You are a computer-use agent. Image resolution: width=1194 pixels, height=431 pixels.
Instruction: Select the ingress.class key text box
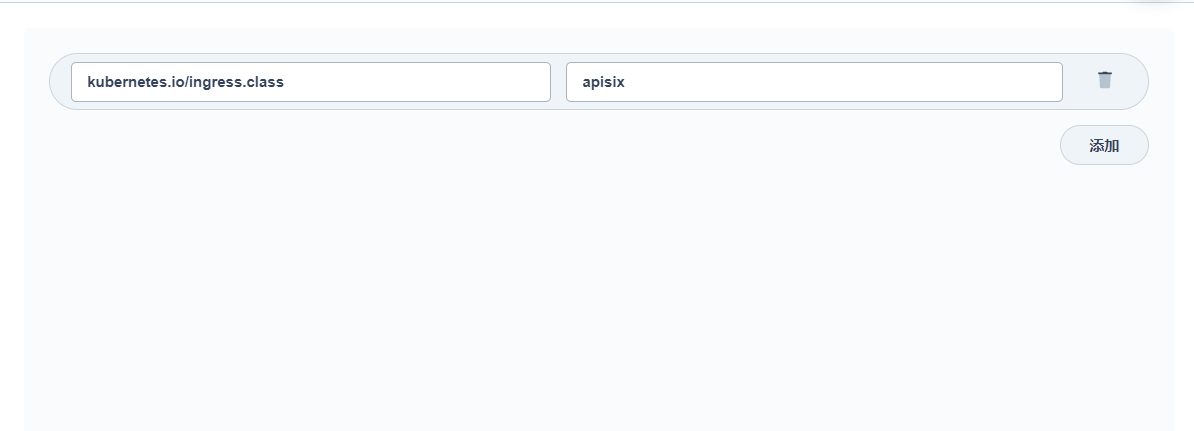311,82
